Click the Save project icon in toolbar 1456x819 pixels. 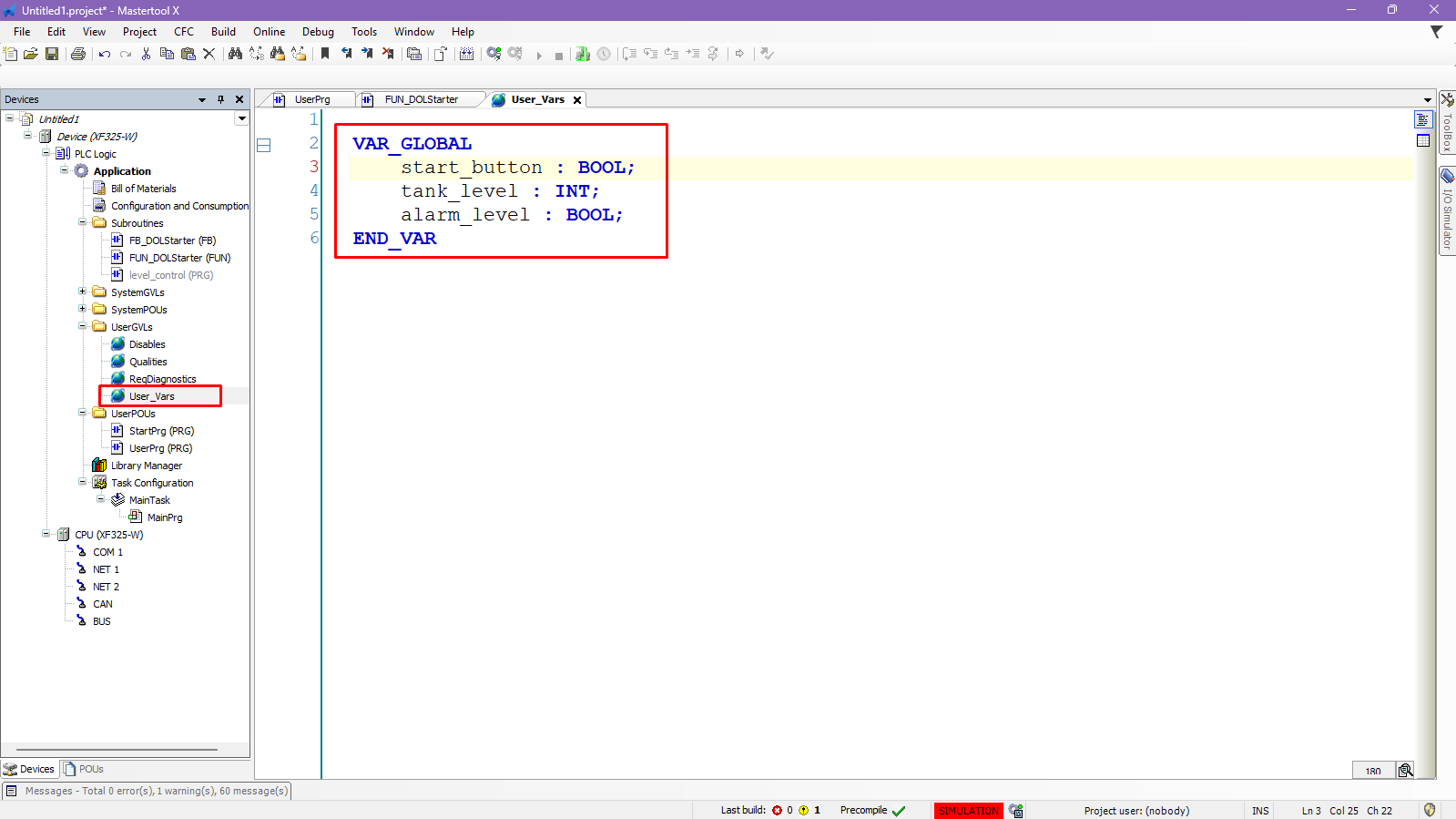click(52, 54)
